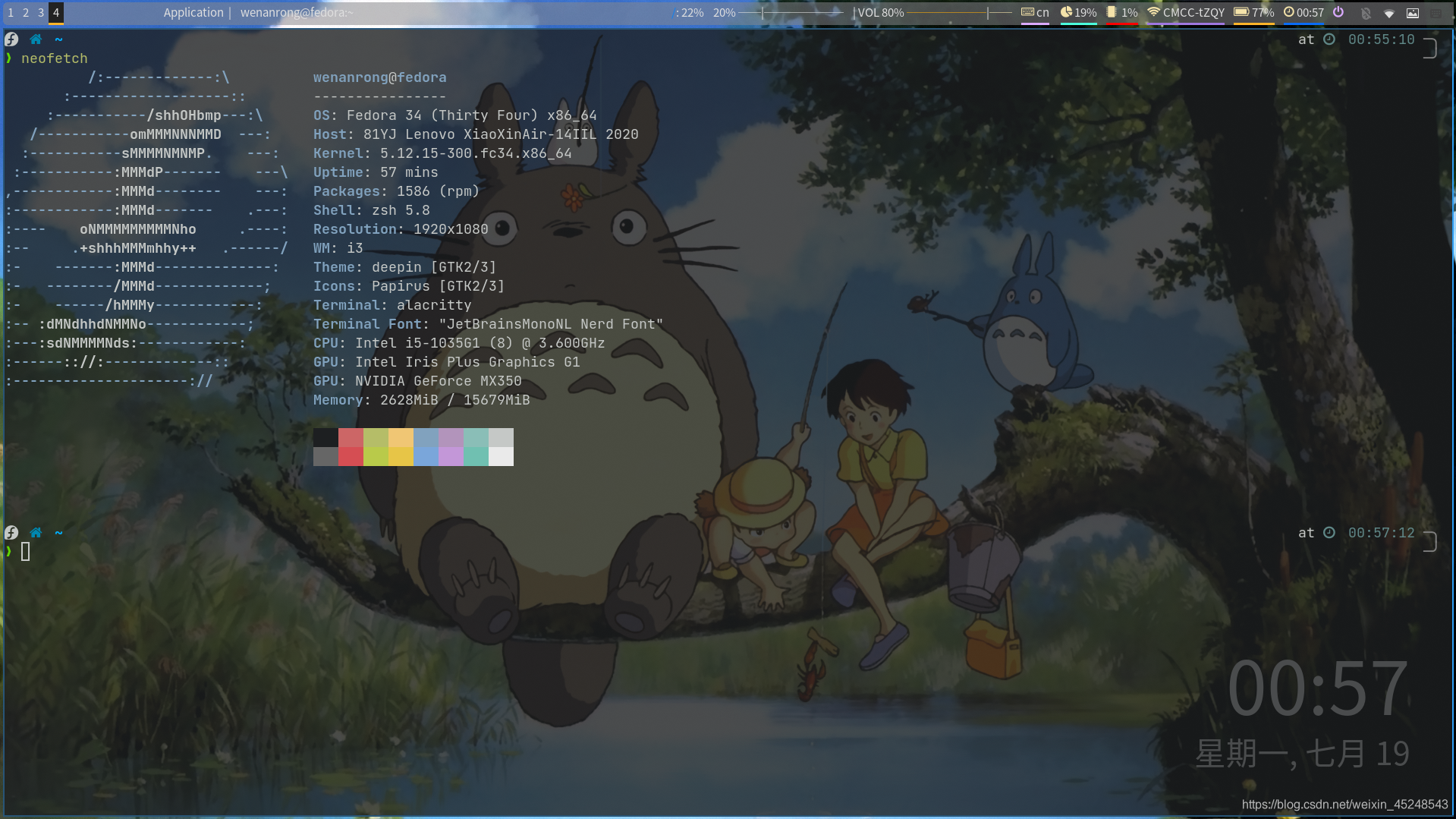Click the 00:55:10 timestamp in the terminal
The width and height of the screenshot is (1456, 819).
coord(1381,39)
